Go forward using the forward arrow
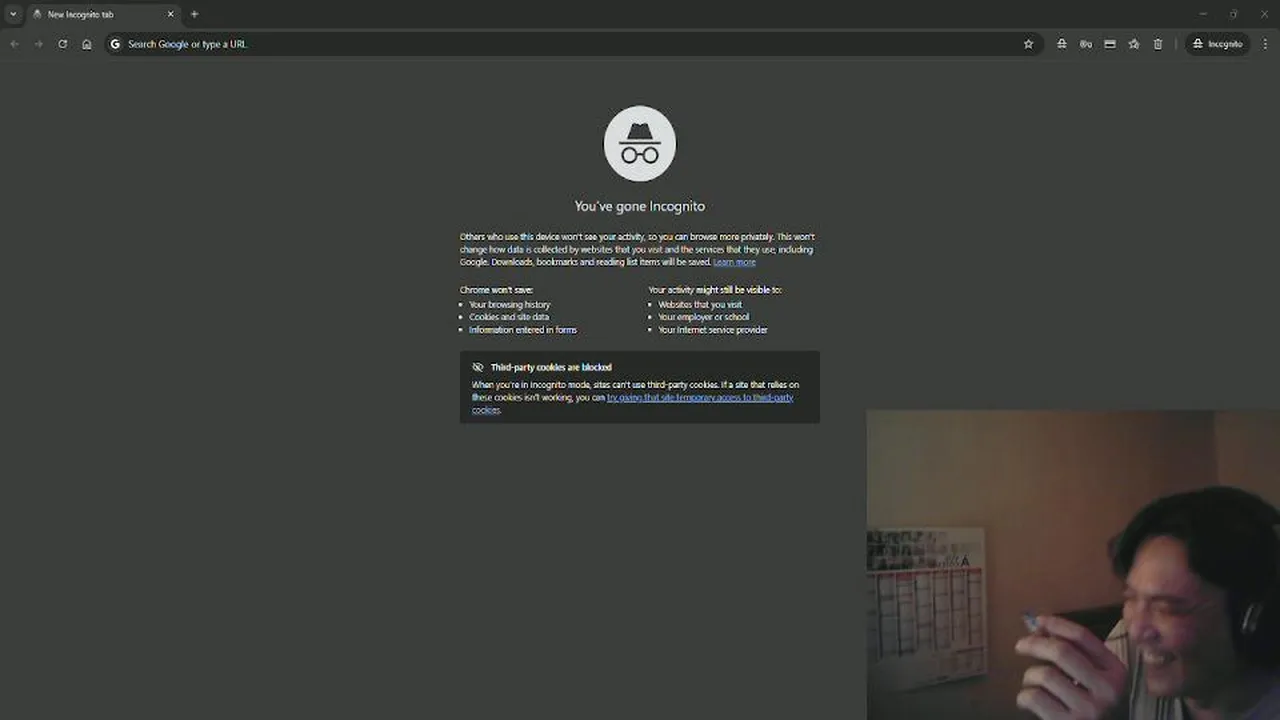1280x720 pixels. [x=38, y=44]
